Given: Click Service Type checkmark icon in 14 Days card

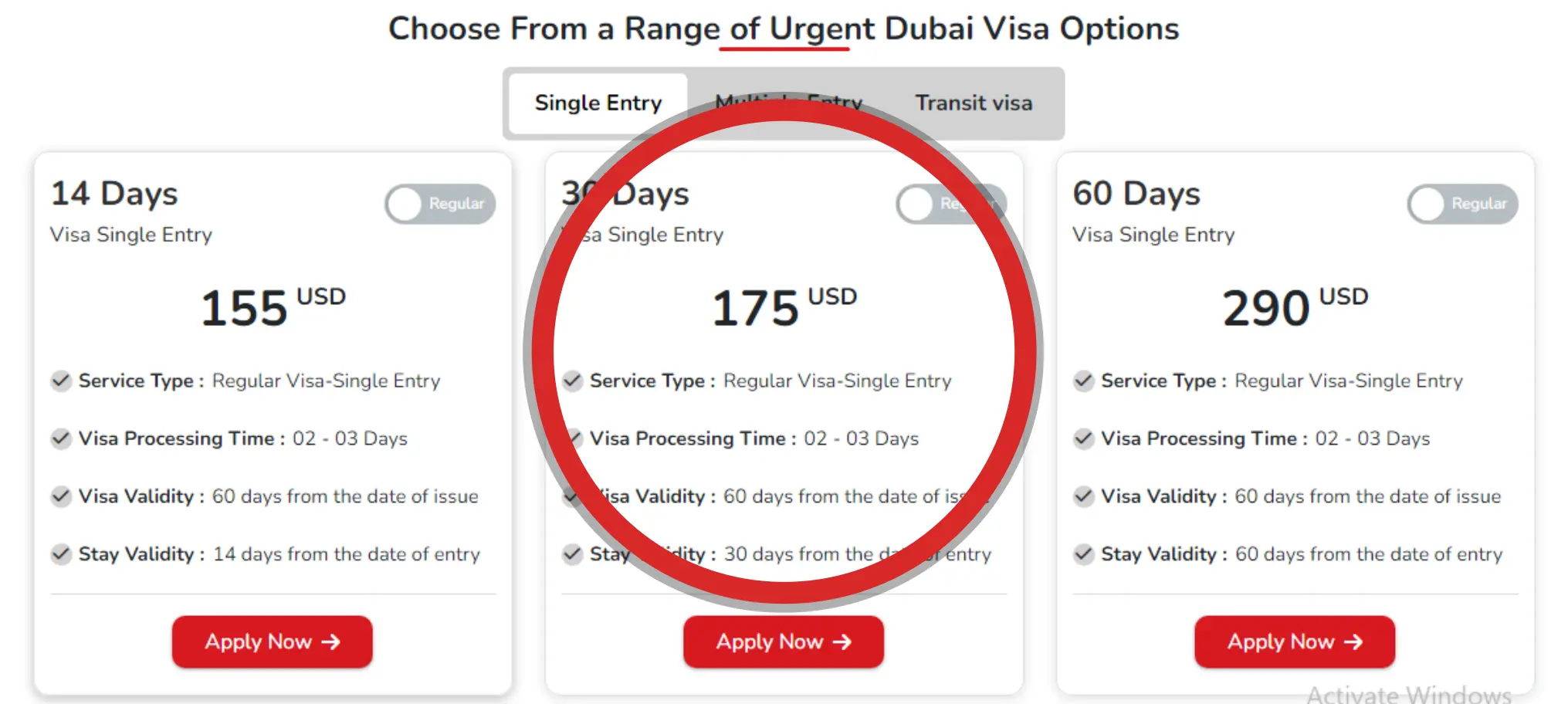Looking at the screenshot, I should 61,381.
